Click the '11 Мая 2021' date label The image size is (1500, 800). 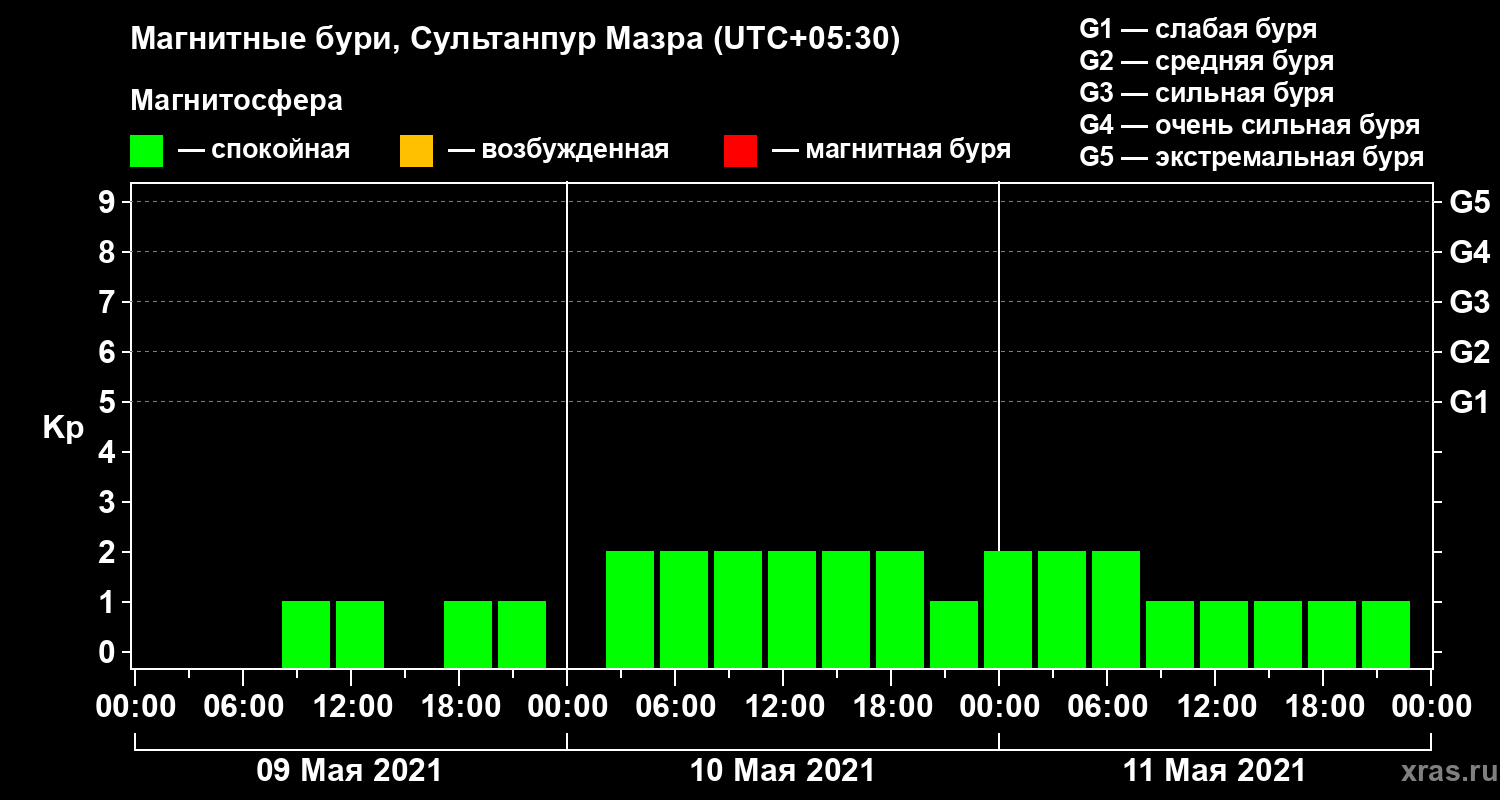click(x=1214, y=771)
